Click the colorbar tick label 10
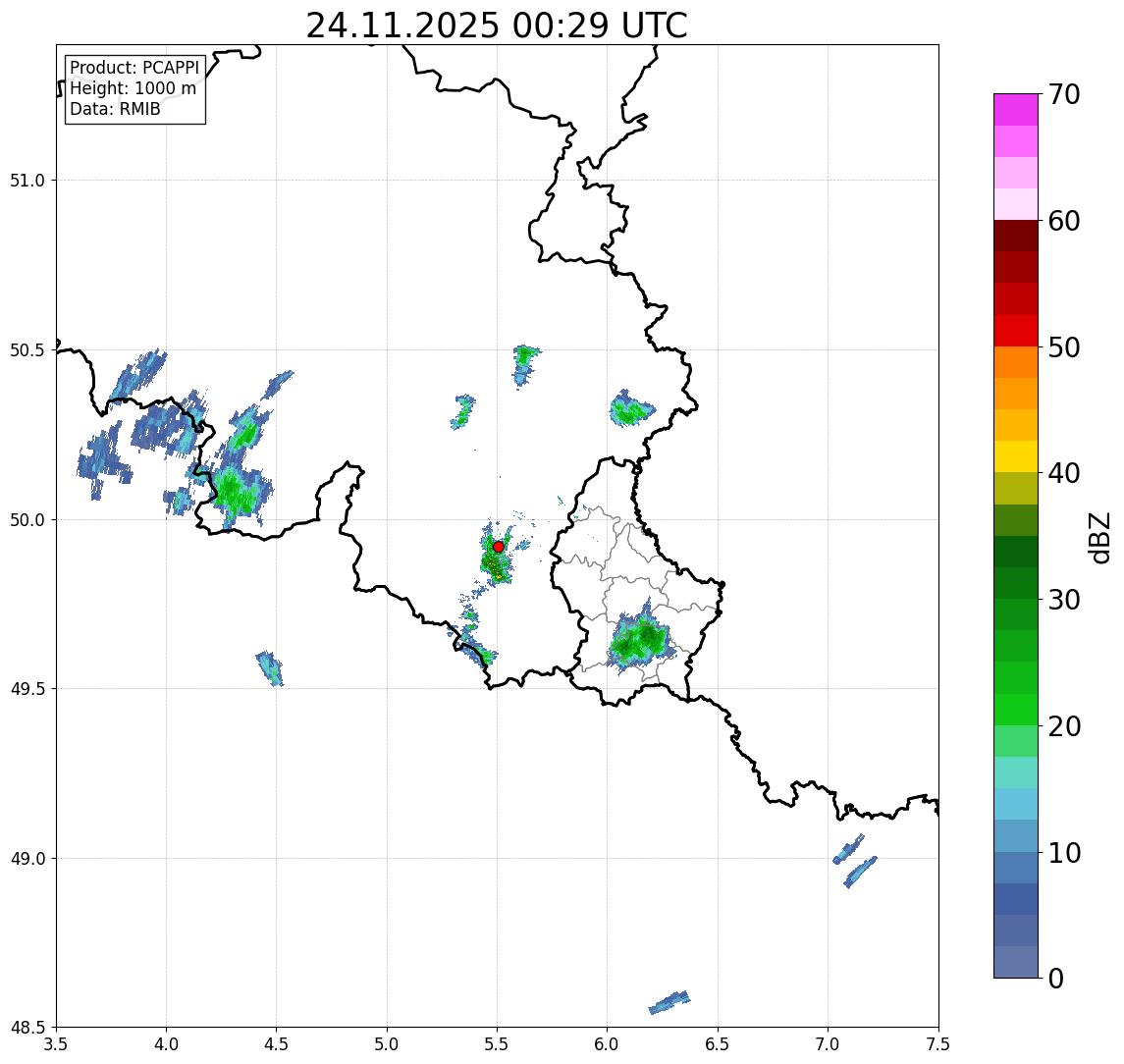Image resolution: width=1124 pixels, height=1064 pixels. click(x=1064, y=853)
